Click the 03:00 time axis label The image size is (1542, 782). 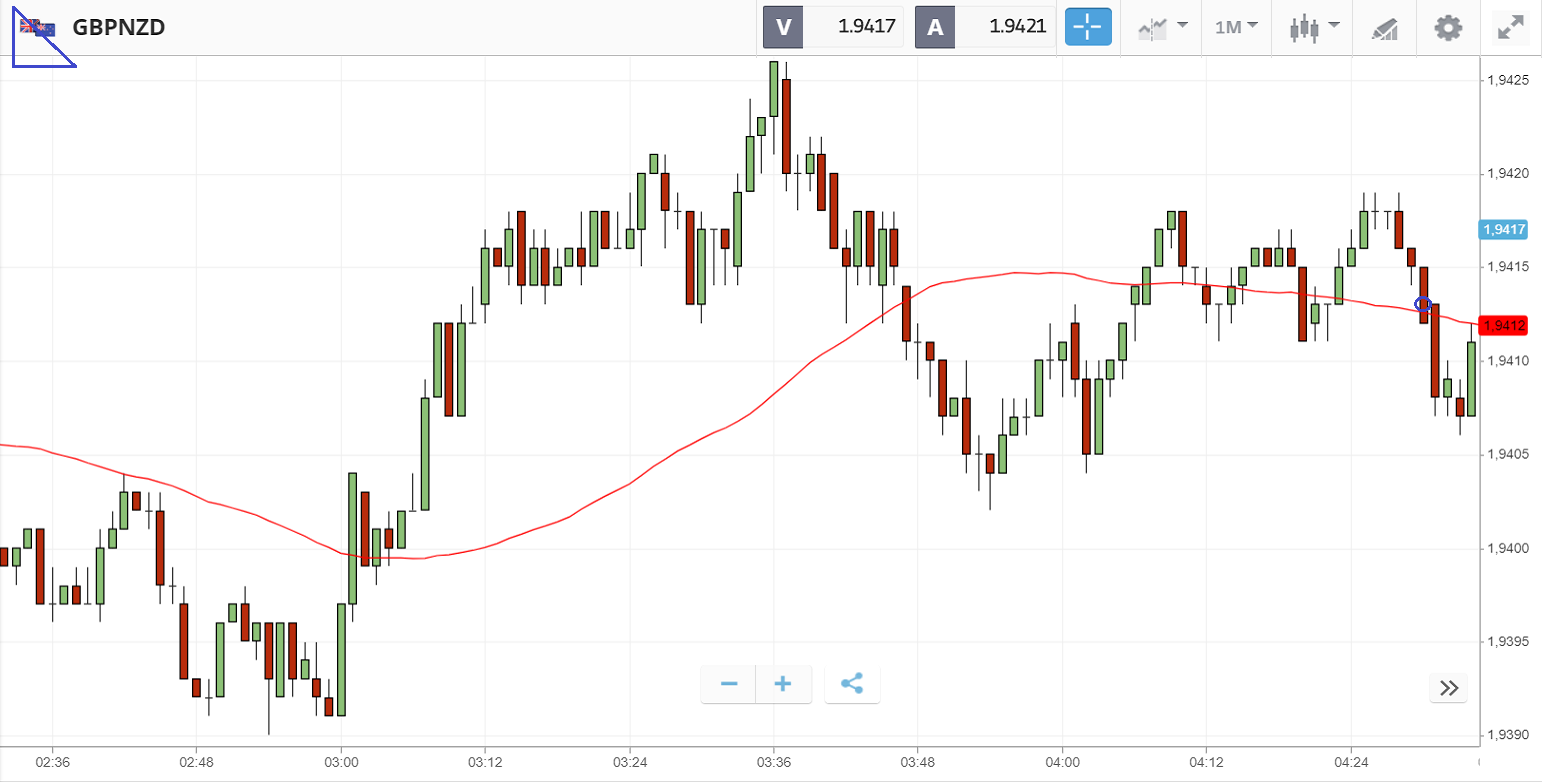(x=341, y=762)
